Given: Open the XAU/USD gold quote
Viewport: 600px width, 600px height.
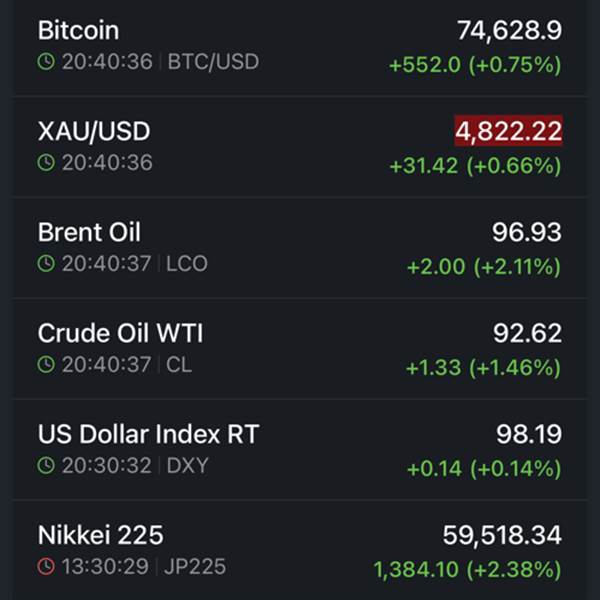Looking at the screenshot, I should [94, 131].
